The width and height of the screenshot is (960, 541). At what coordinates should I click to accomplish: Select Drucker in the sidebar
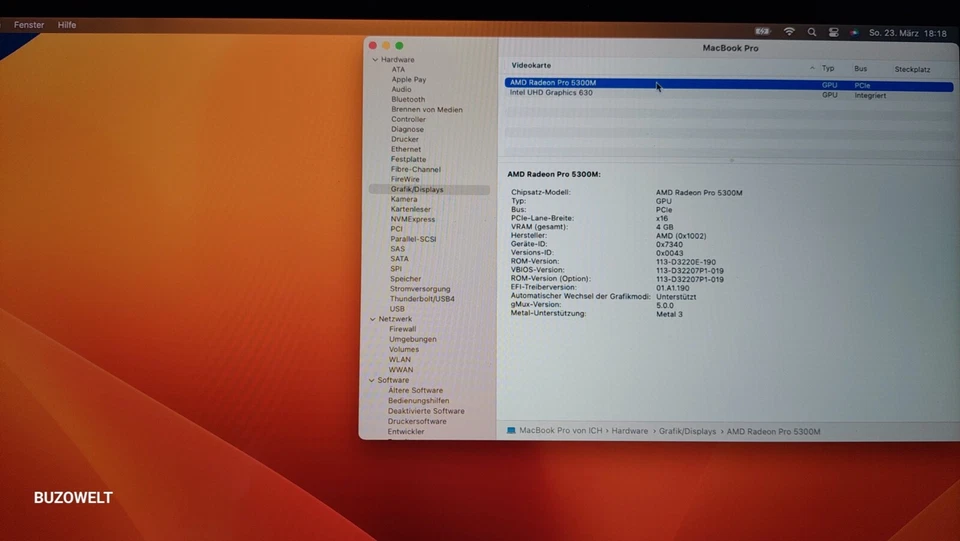[405, 139]
